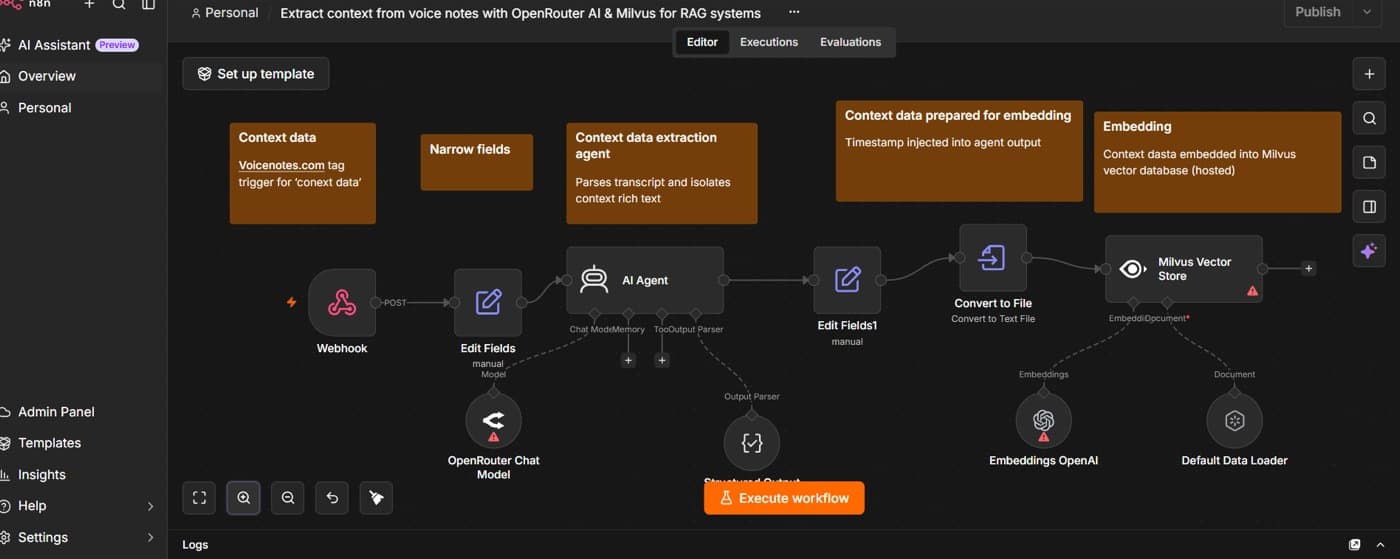The image size is (1400, 559).
Task: Open the AI sparkle assistant button
Action: pyautogui.click(x=1369, y=250)
